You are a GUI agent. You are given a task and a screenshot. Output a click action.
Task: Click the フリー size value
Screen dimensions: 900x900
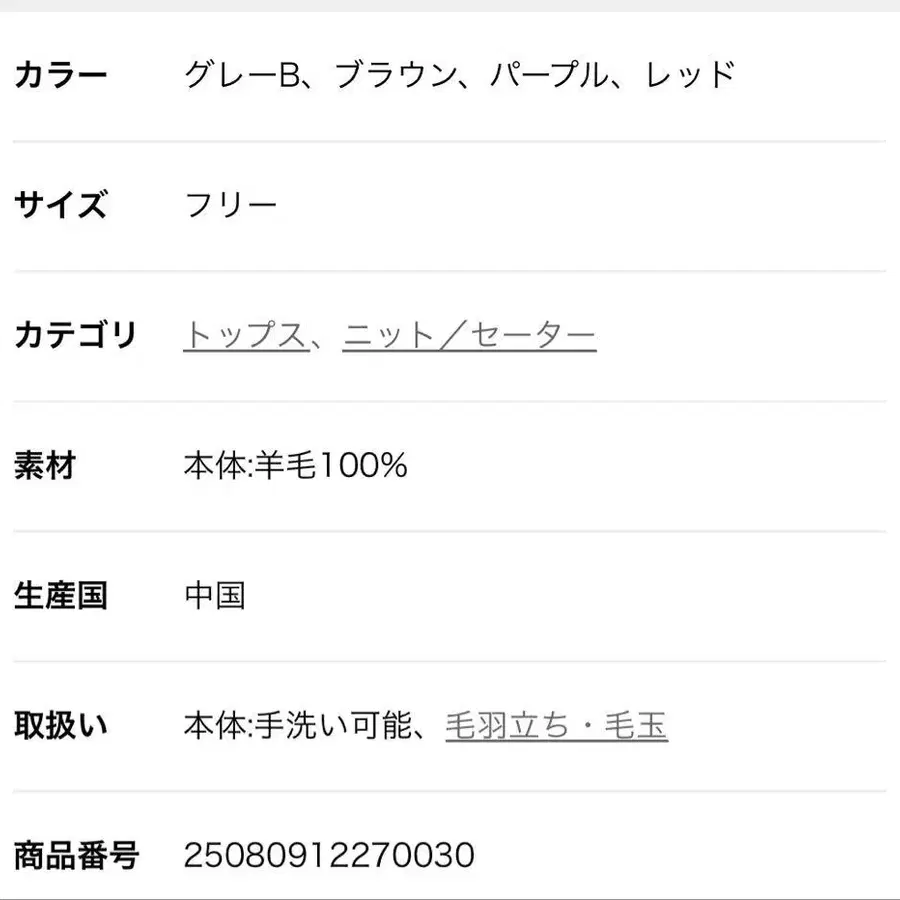(x=231, y=206)
